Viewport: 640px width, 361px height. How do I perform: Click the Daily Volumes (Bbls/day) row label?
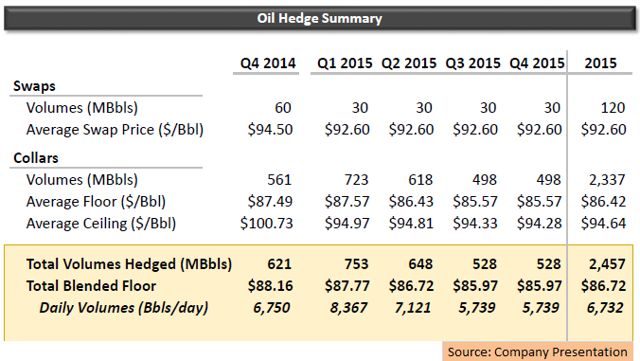124,308
